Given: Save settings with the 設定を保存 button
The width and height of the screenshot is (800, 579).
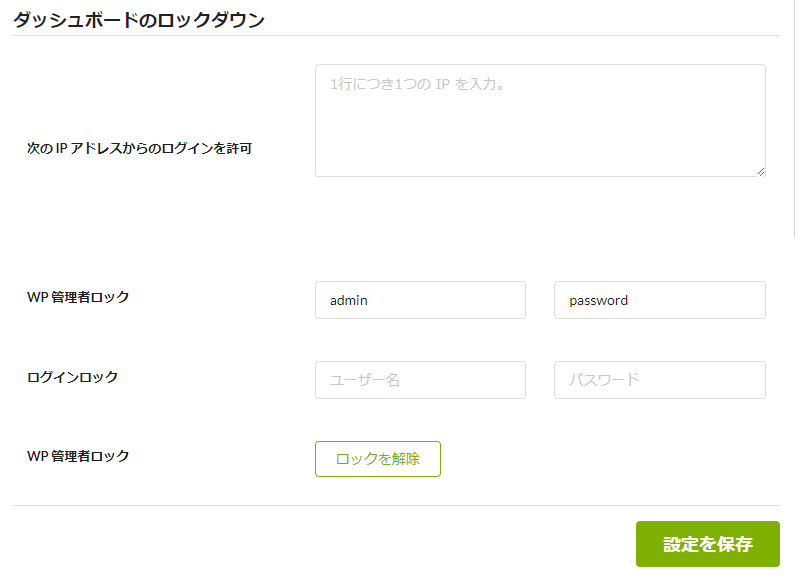Looking at the screenshot, I should coord(708,544).
